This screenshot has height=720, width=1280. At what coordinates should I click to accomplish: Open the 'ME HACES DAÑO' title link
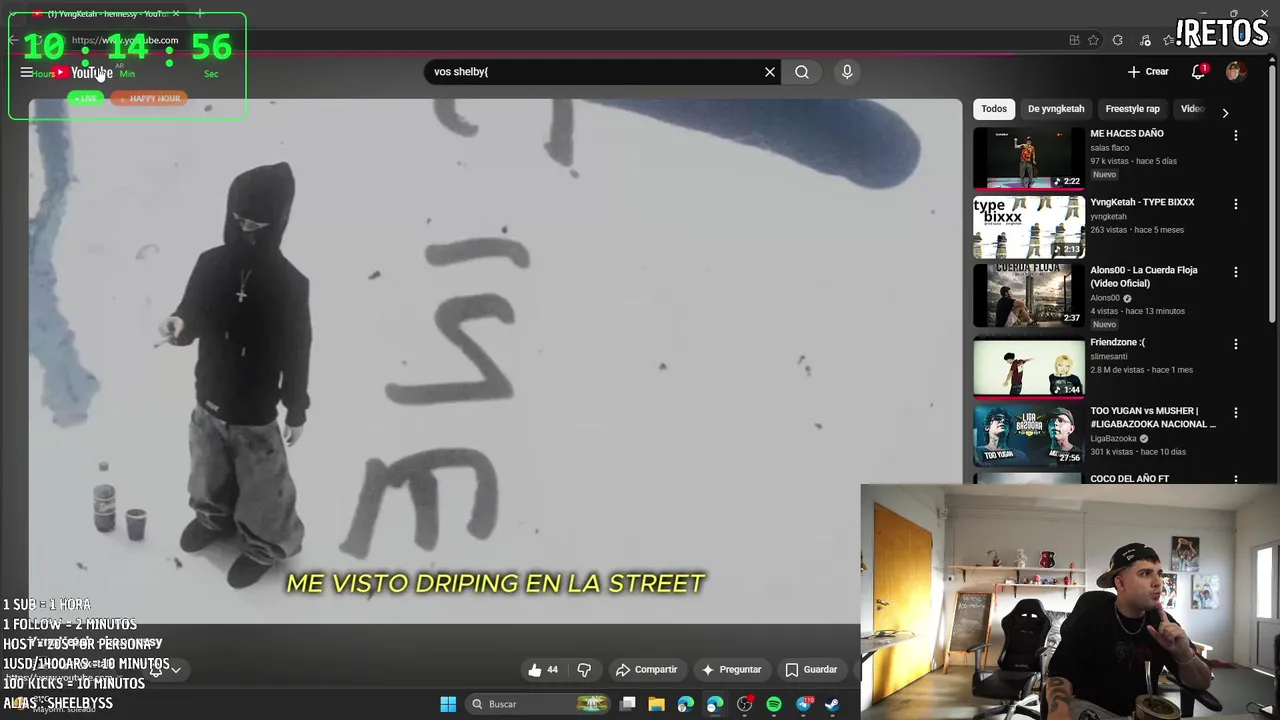tap(1127, 133)
